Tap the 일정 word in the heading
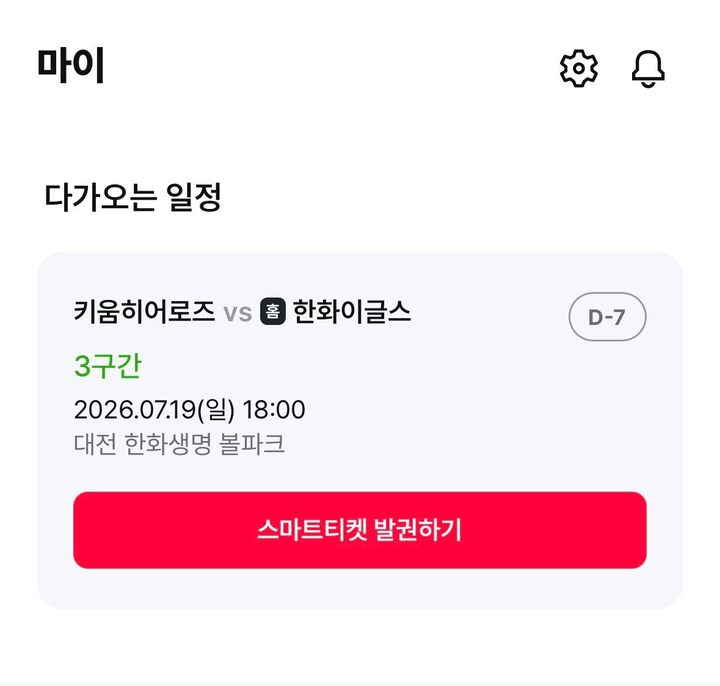 [x=193, y=197]
